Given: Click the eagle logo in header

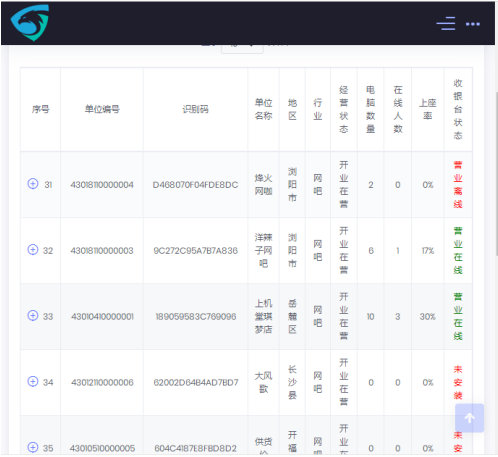Looking at the screenshot, I should pos(30,23).
